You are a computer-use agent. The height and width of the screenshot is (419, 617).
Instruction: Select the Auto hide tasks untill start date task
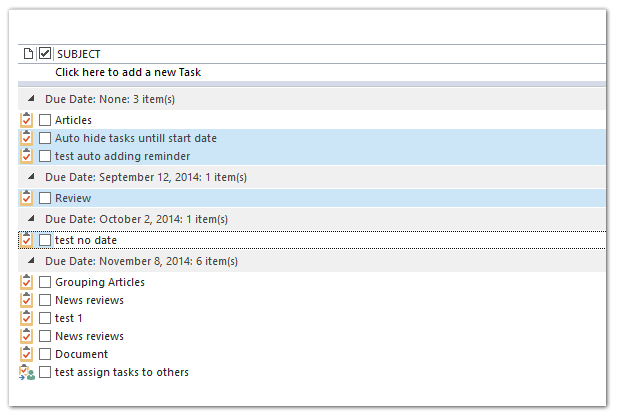click(136, 138)
